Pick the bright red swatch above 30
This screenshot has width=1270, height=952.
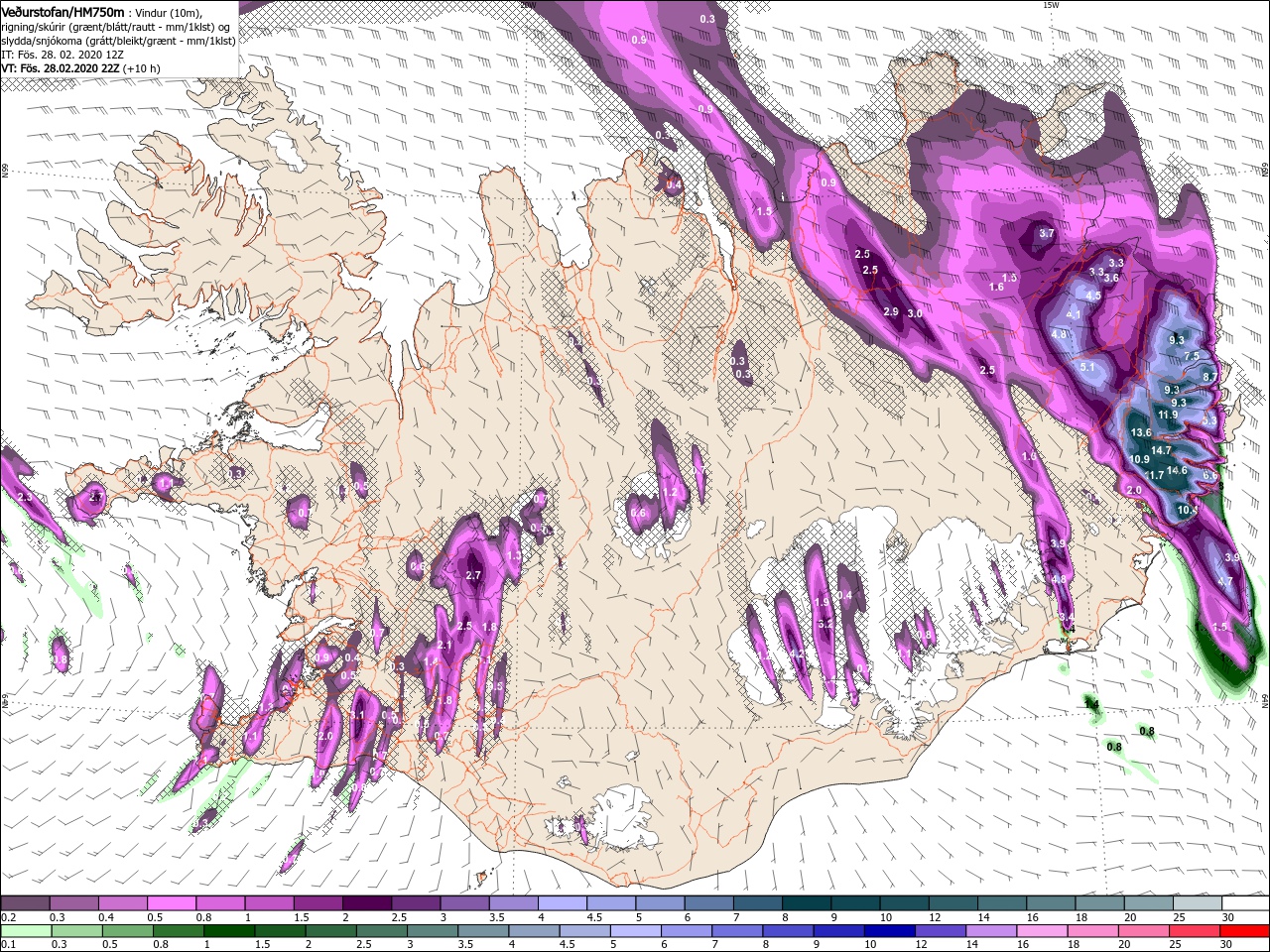pos(1242,931)
